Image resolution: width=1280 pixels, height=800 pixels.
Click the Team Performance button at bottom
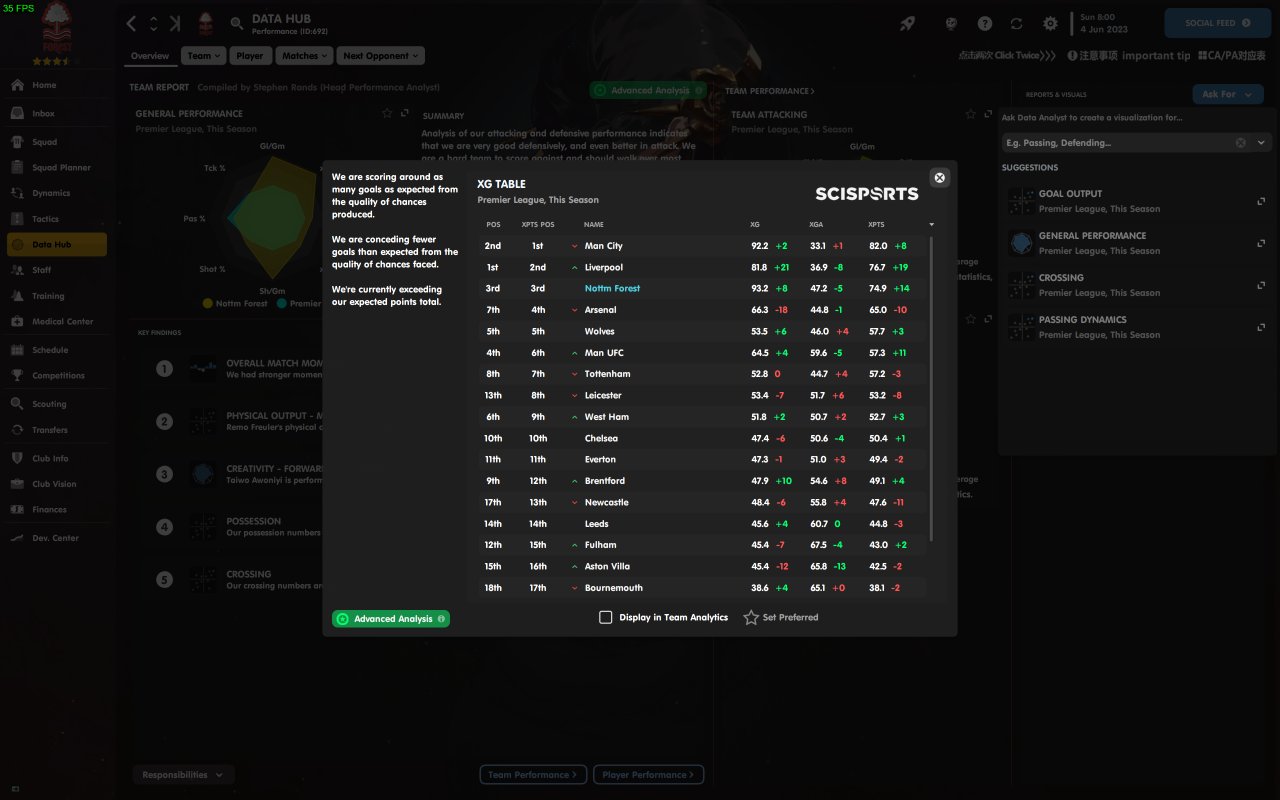534,775
